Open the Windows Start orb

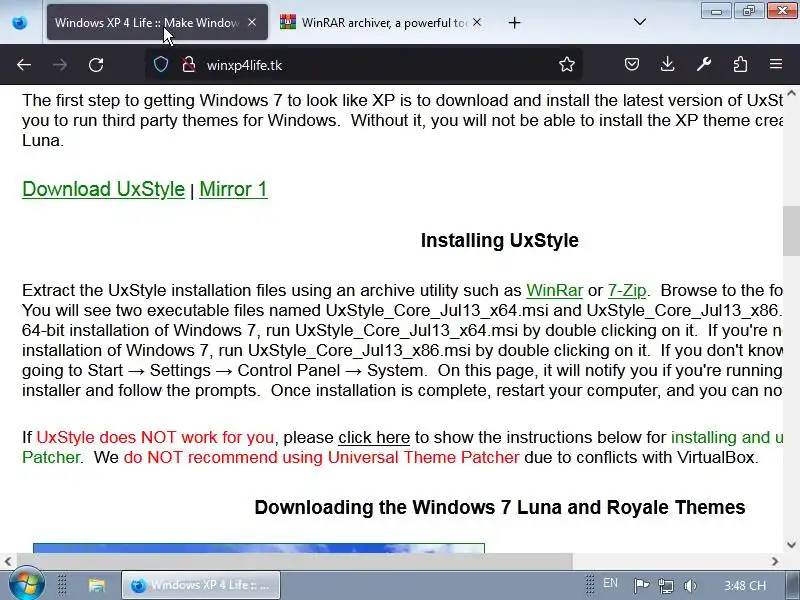(x=26, y=585)
